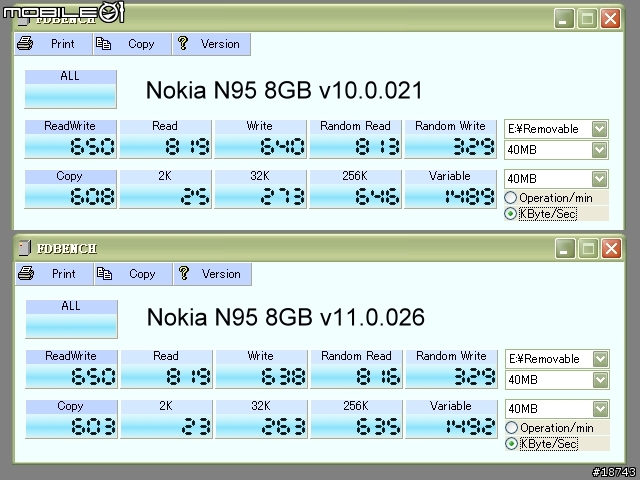This screenshot has width=640, height=480.
Task: Run 2K test in top window
Action: click(165, 189)
